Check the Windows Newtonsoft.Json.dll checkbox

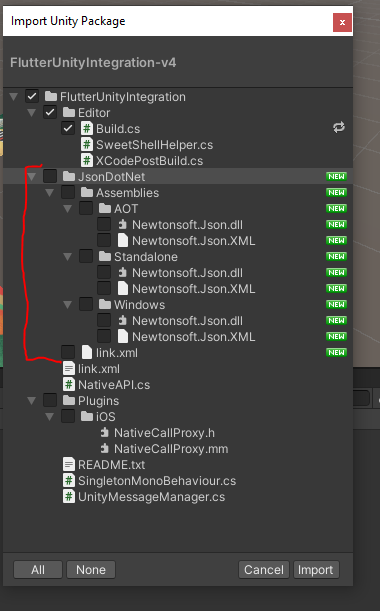tap(104, 320)
